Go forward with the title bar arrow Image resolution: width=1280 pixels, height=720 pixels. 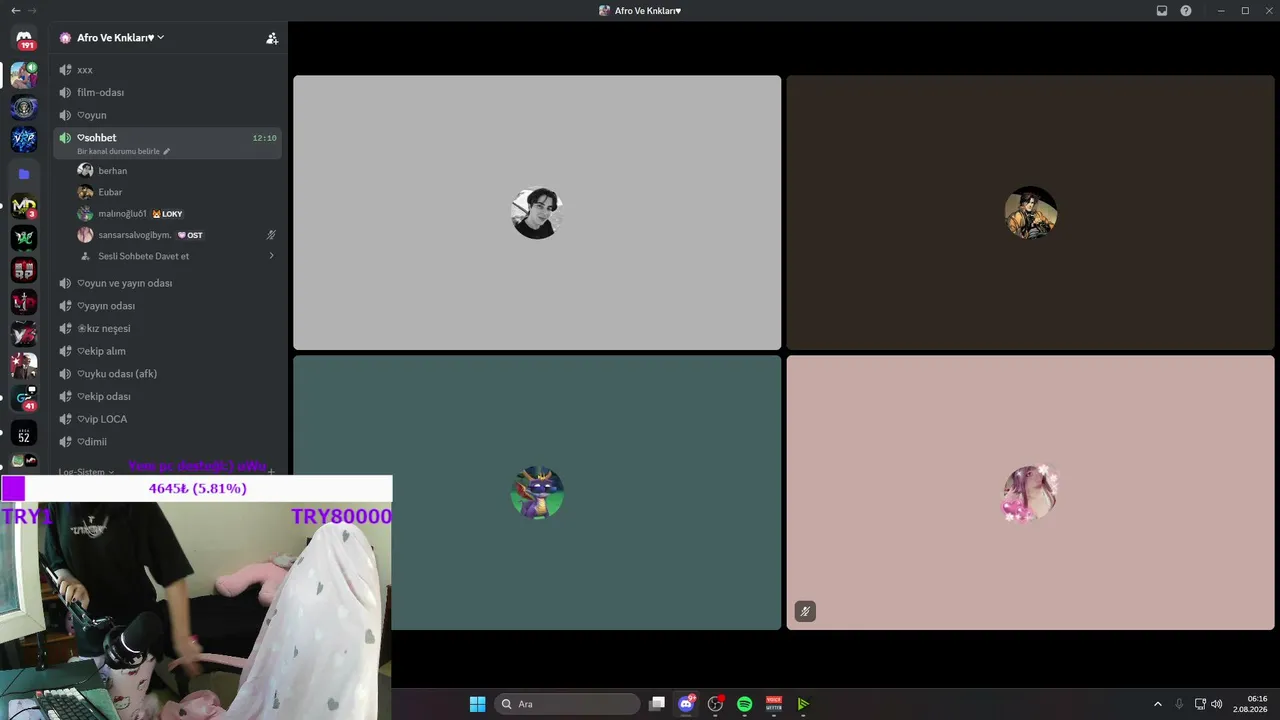click(x=33, y=10)
